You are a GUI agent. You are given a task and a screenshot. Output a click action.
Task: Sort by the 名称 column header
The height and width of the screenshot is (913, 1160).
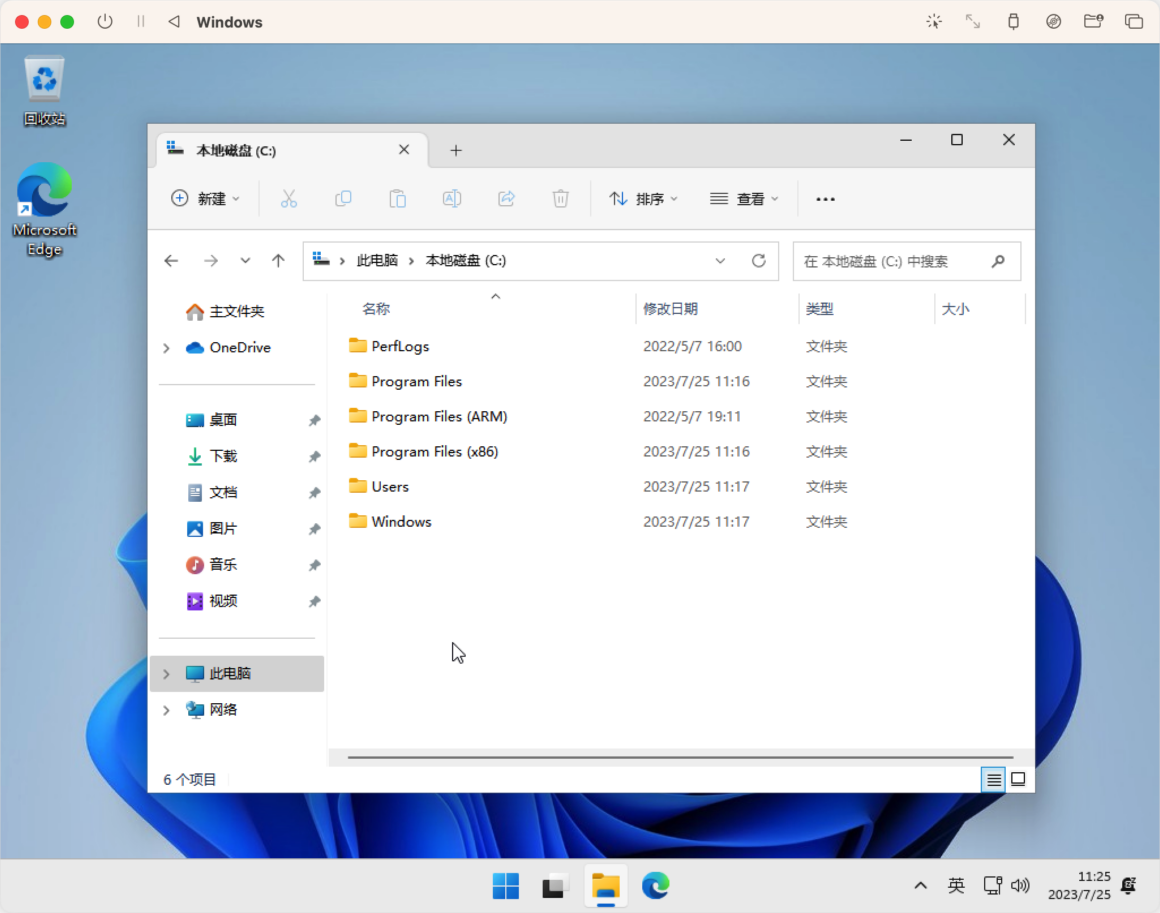click(376, 309)
